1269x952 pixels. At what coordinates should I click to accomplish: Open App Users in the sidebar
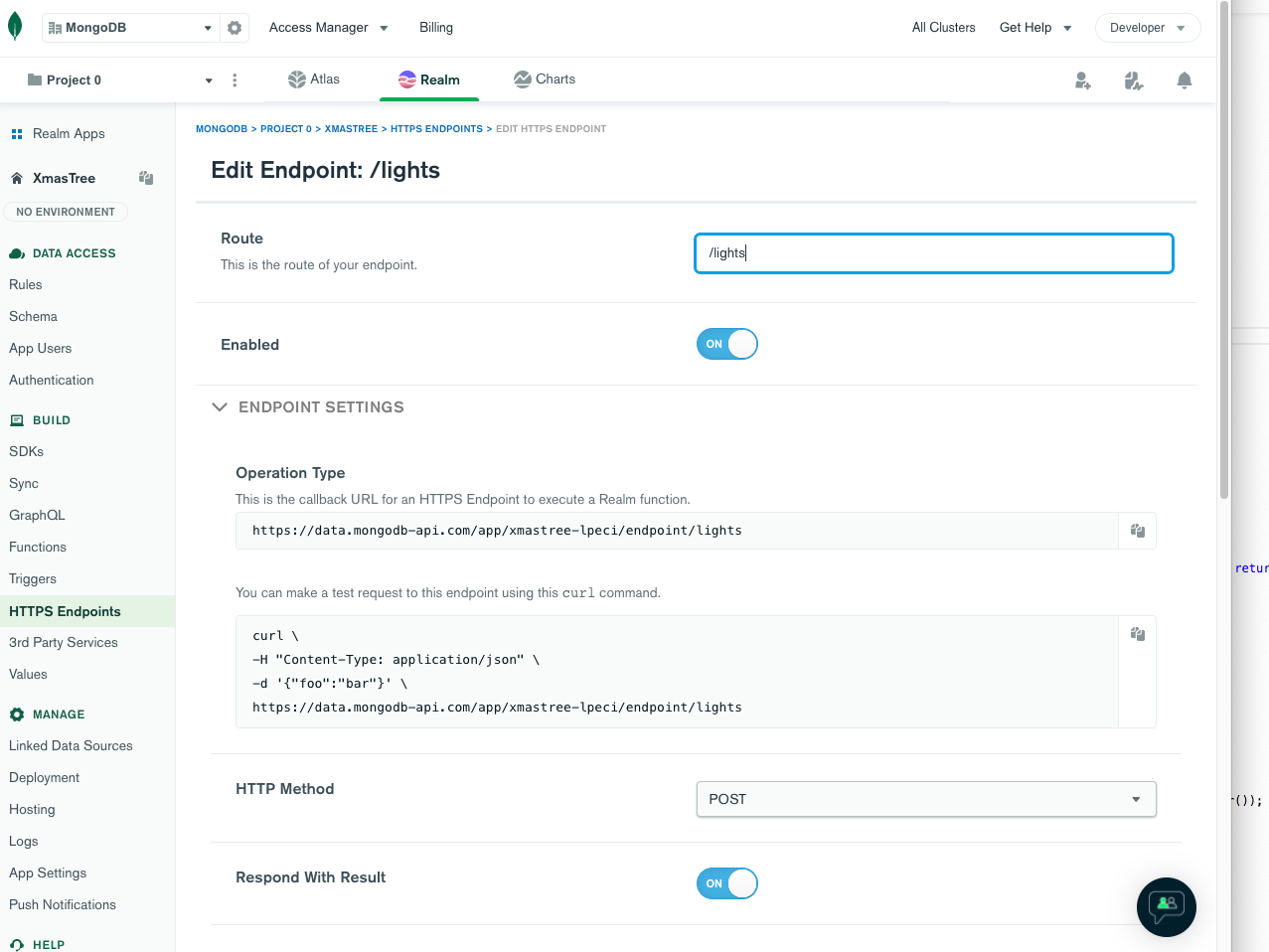coord(41,349)
